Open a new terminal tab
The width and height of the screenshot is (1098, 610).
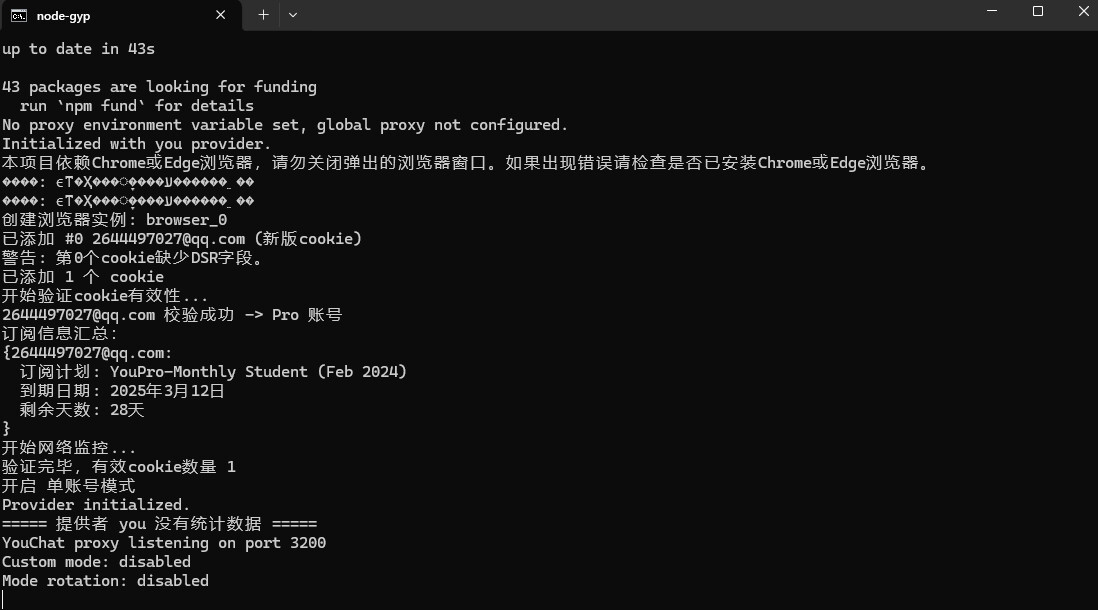point(263,14)
